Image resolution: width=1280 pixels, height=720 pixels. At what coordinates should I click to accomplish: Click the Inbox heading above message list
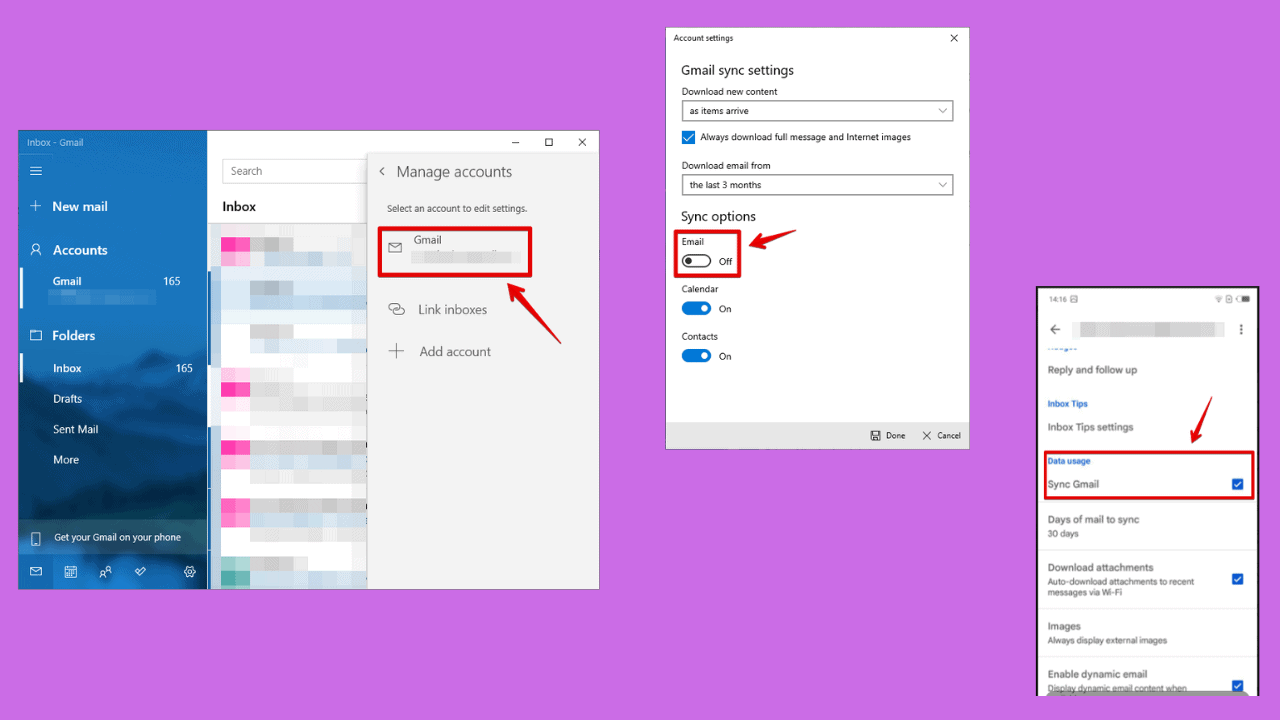coord(239,207)
